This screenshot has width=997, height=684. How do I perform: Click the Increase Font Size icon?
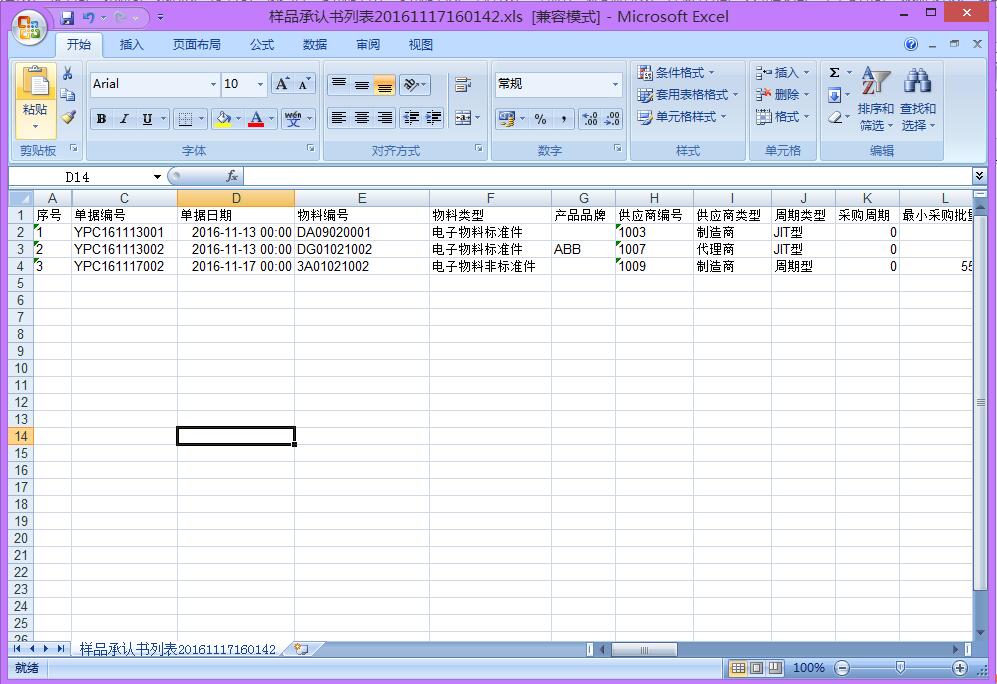[x=283, y=84]
